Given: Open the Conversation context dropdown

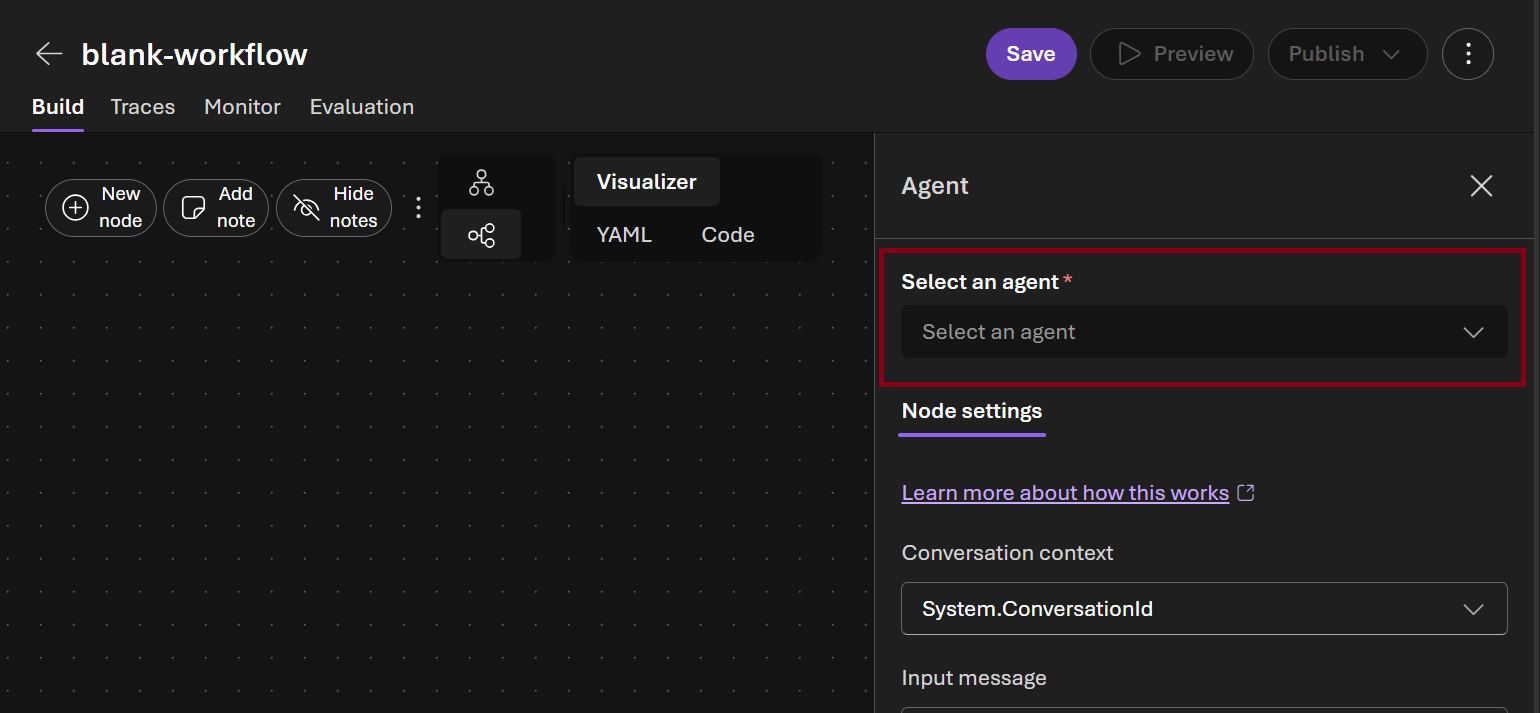Looking at the screenshot, I should (1204, 608).
